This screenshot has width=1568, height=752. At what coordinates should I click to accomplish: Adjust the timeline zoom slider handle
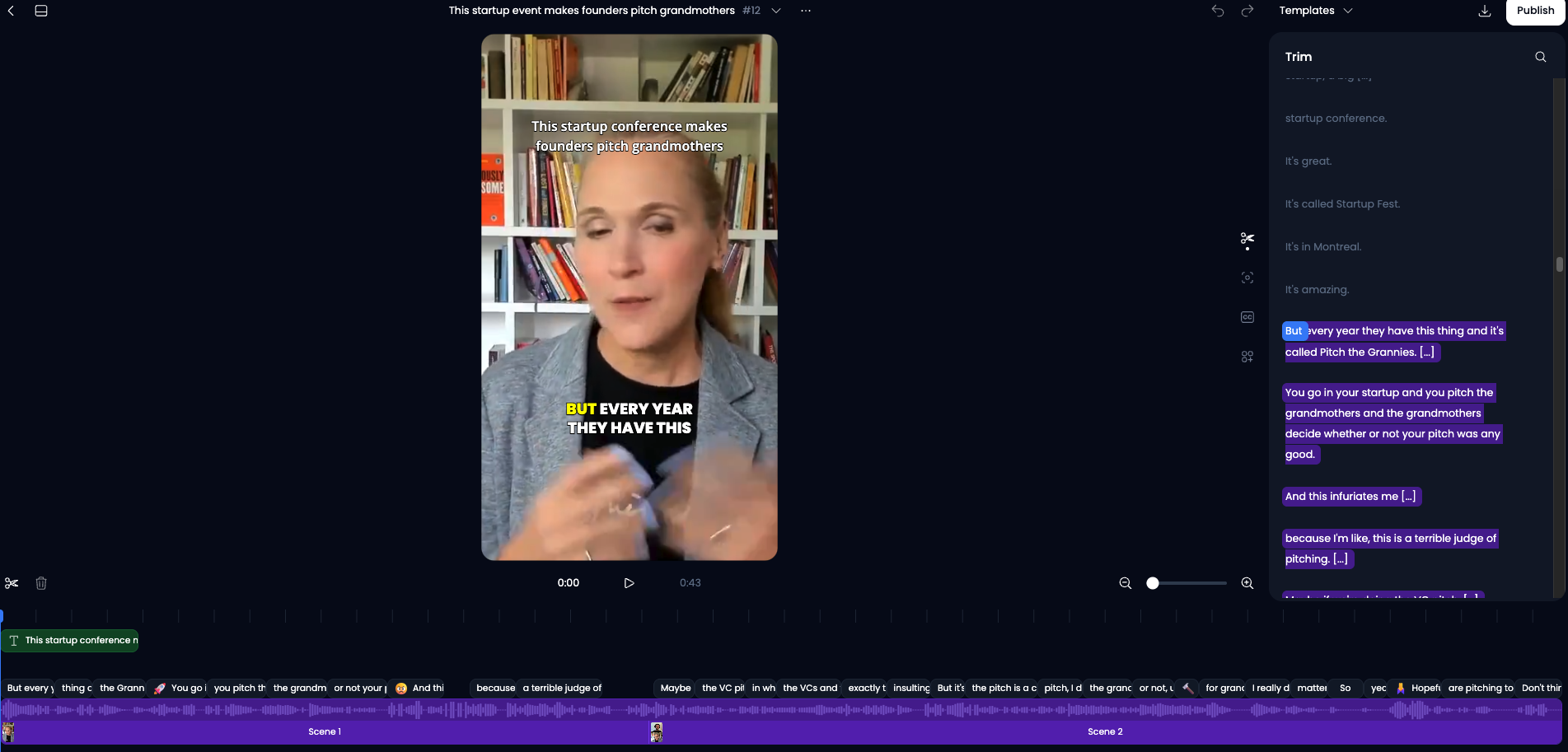tap(1153, 583)
